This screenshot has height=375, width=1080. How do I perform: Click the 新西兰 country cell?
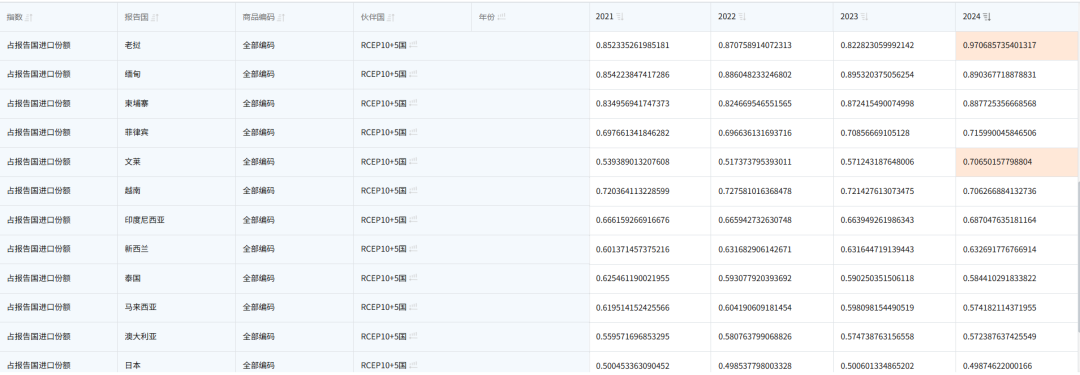coord(176,249)
